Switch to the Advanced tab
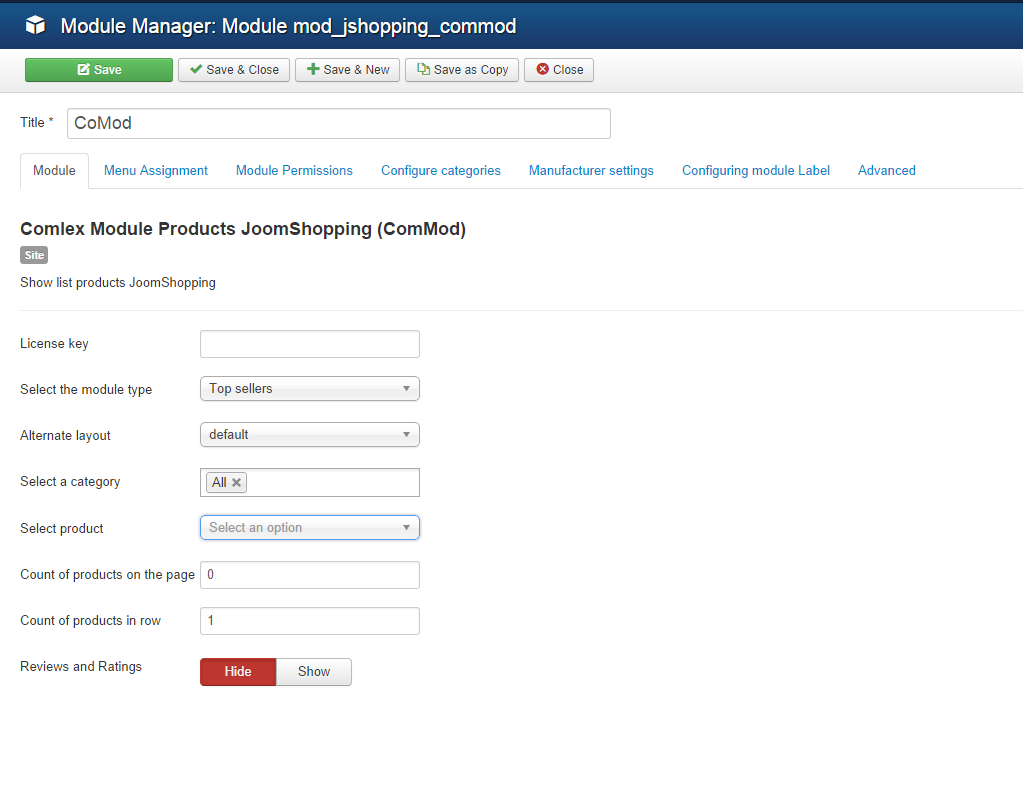 (x=886, y=171)
